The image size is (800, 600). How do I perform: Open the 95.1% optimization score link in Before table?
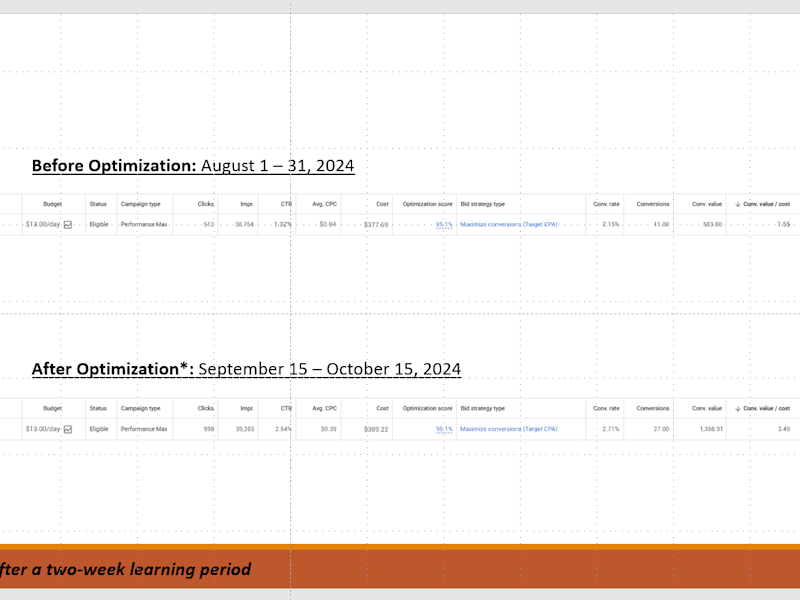(444, 224)
